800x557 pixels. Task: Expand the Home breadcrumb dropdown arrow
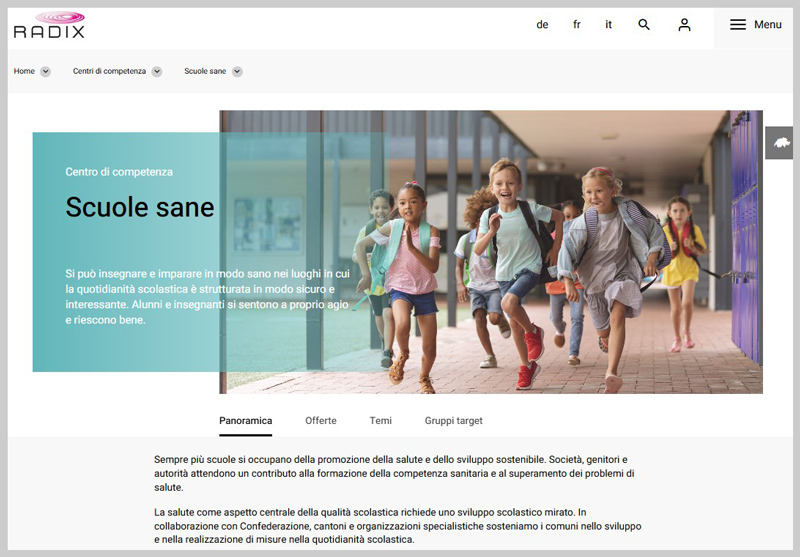pyautogui.click(x=46, y=72)
